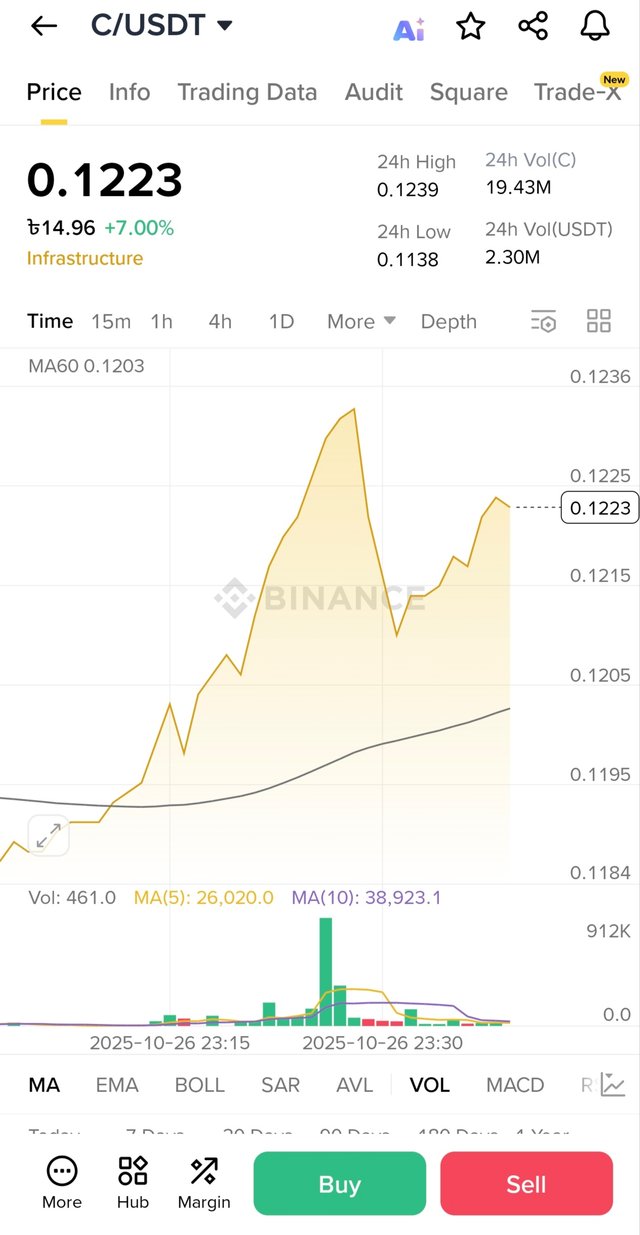The image size is (640, 1235).
Task: Add C/USDT to favorites with star
Action: click(470, 27)
